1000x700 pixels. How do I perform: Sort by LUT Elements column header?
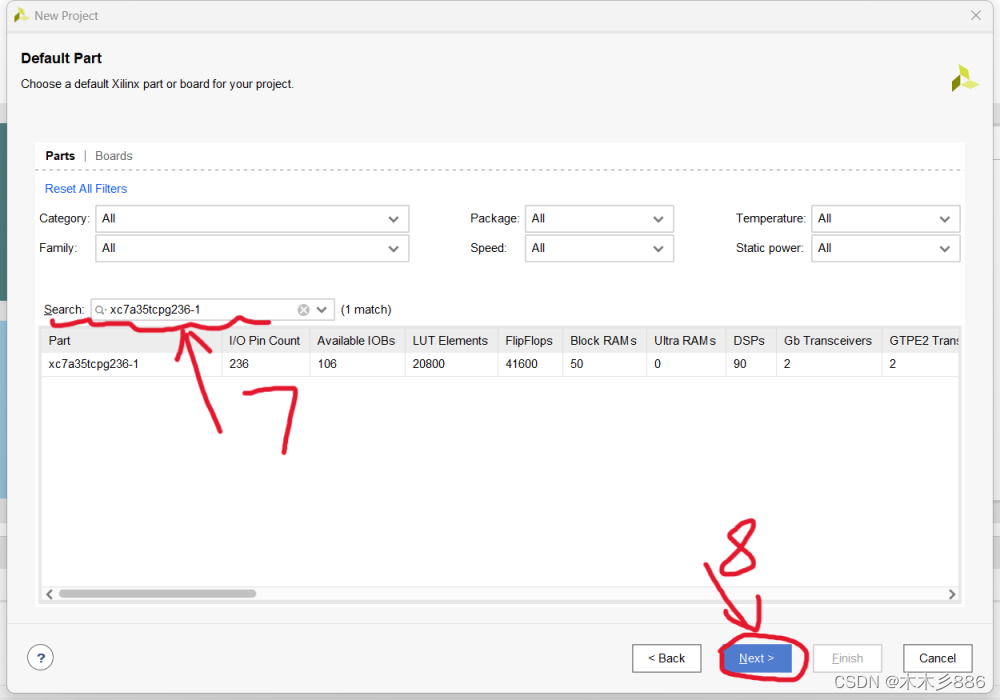pyautogui.click(x=450, y=340)
